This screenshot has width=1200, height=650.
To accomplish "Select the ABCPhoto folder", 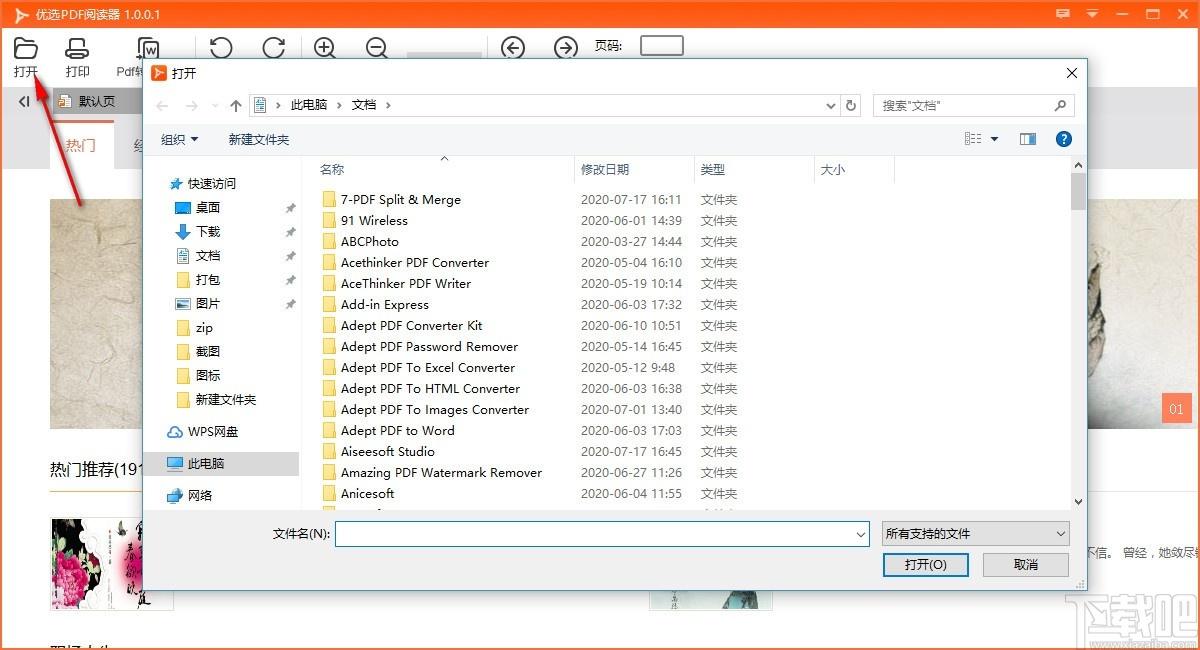I will pyautogui.click(x=360, y=242).
